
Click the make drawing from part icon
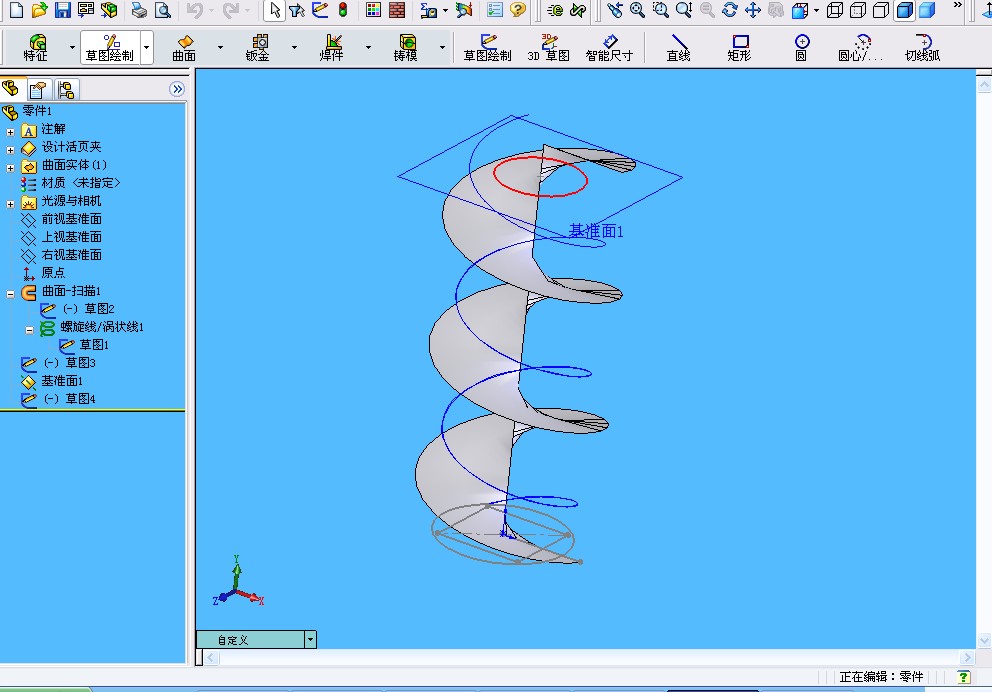[x=85, y=9]
